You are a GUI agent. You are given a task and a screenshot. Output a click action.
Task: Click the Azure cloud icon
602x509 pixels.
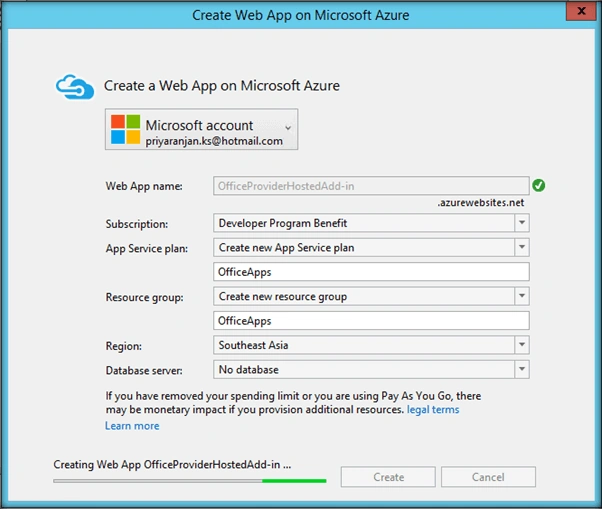[75, 87]
